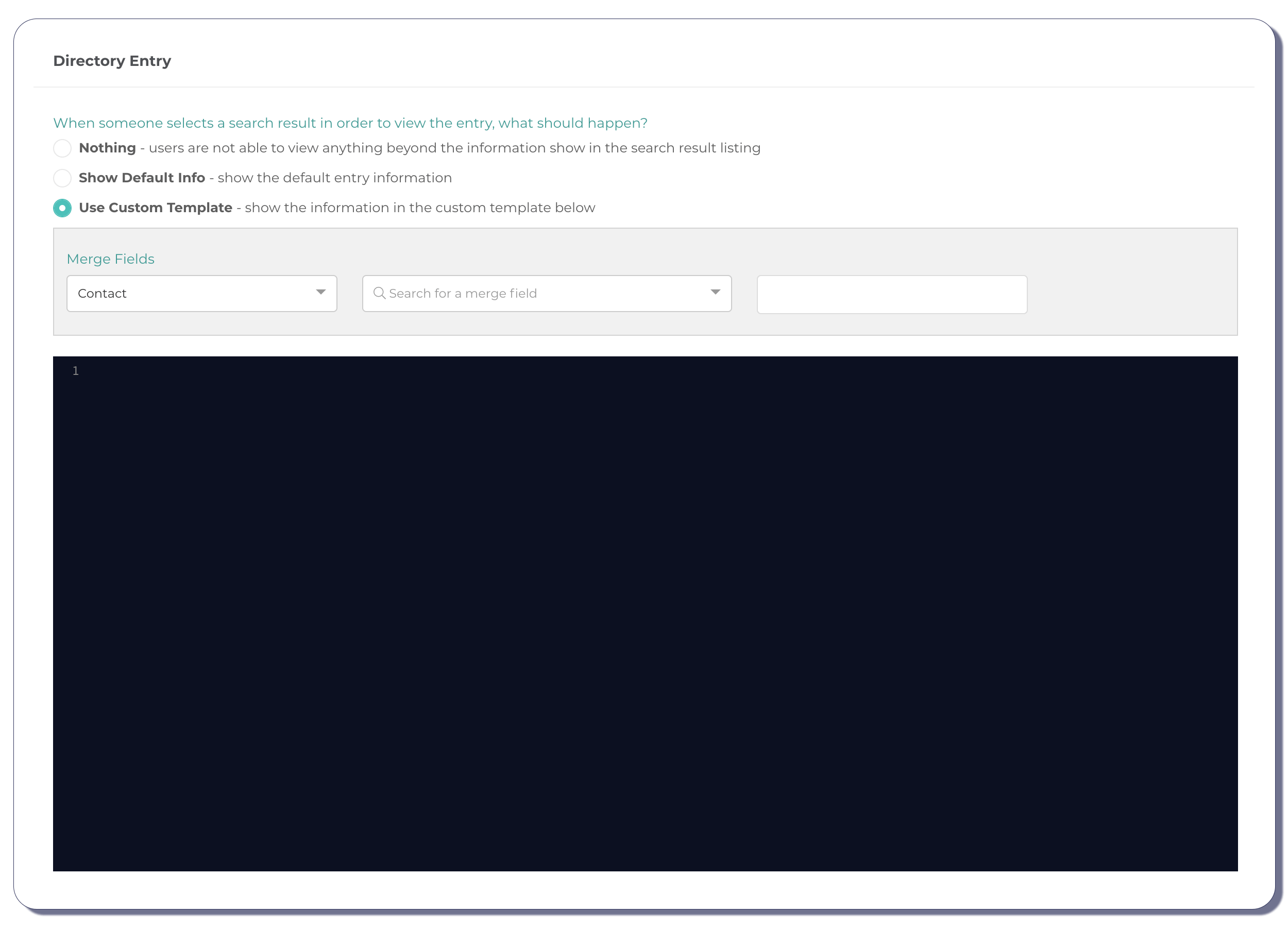Click the empty text box beside merge field search
This screenshot has width=1288, height=927.
tap(892, 295)
